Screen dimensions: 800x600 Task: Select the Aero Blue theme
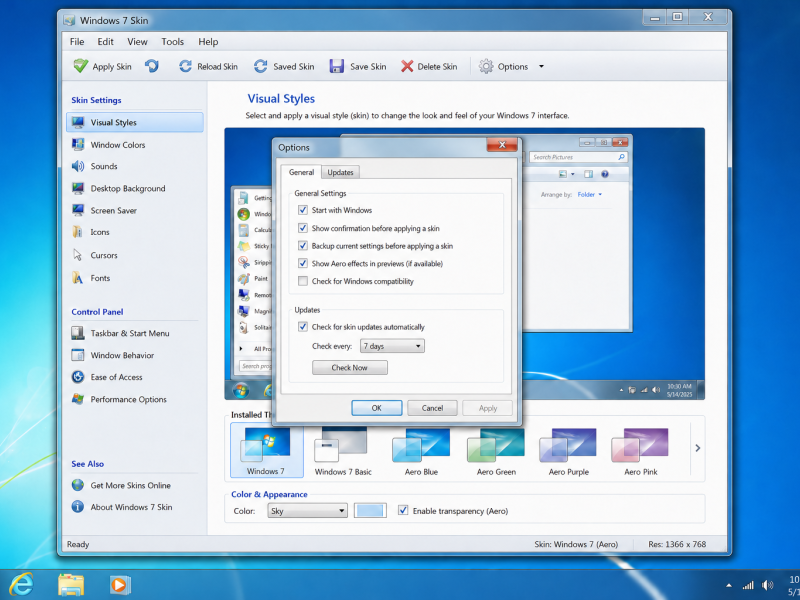click(421, 451)
